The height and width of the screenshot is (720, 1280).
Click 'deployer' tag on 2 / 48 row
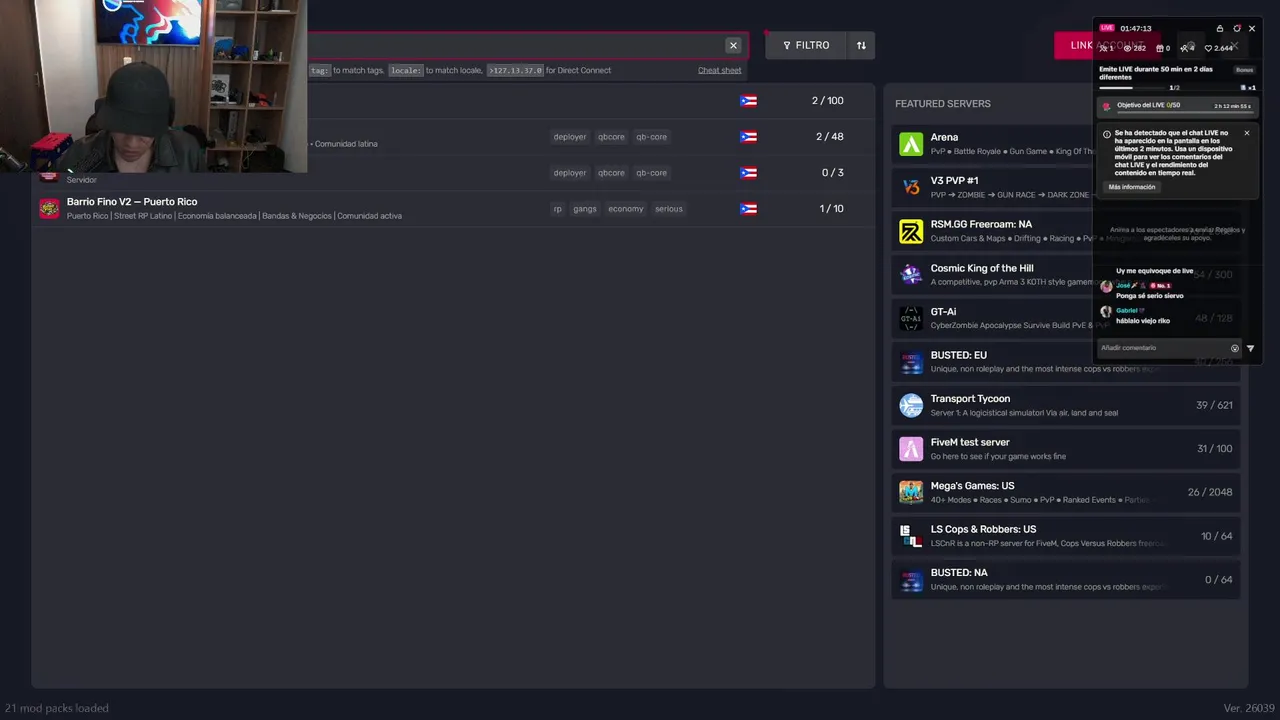pos(570,137)
